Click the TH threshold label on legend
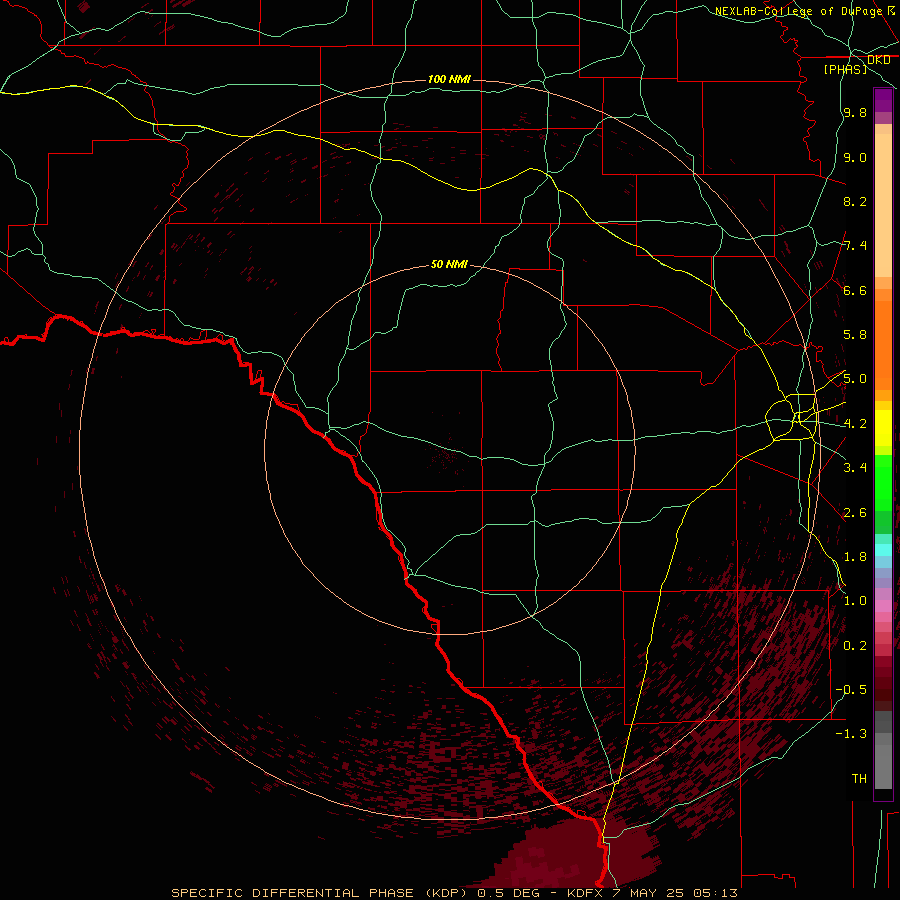The image size is (900, 900). pos(859,779)
